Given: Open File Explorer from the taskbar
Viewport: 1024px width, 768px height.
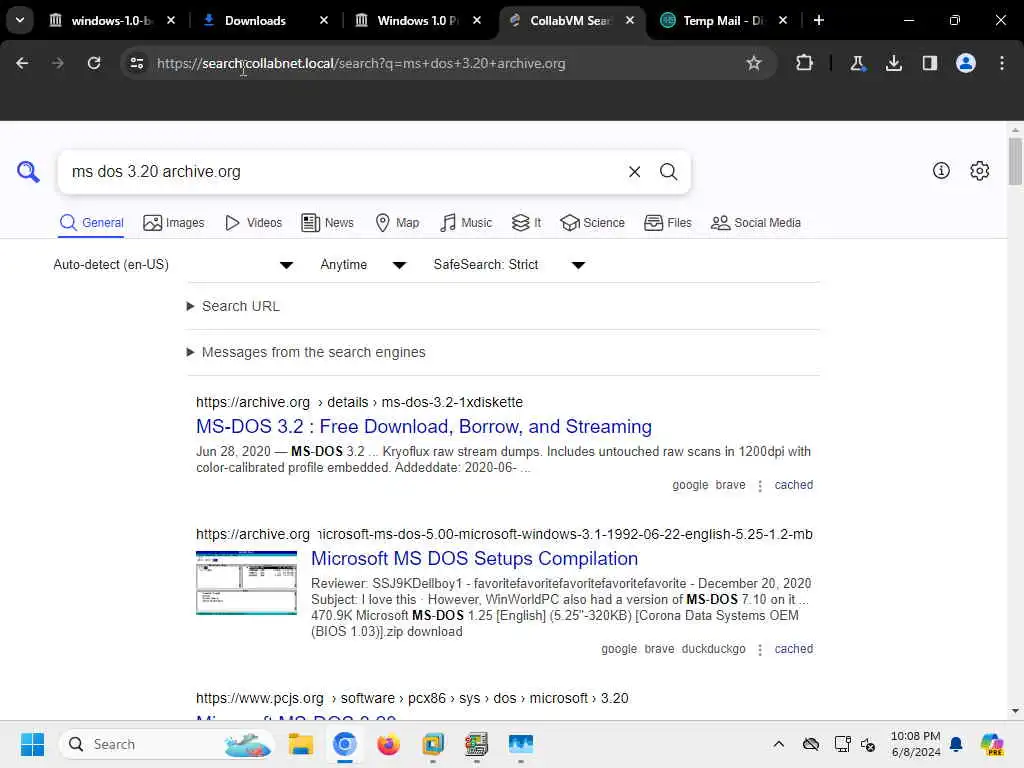Looking at the screenshot, I should [300, 744].
